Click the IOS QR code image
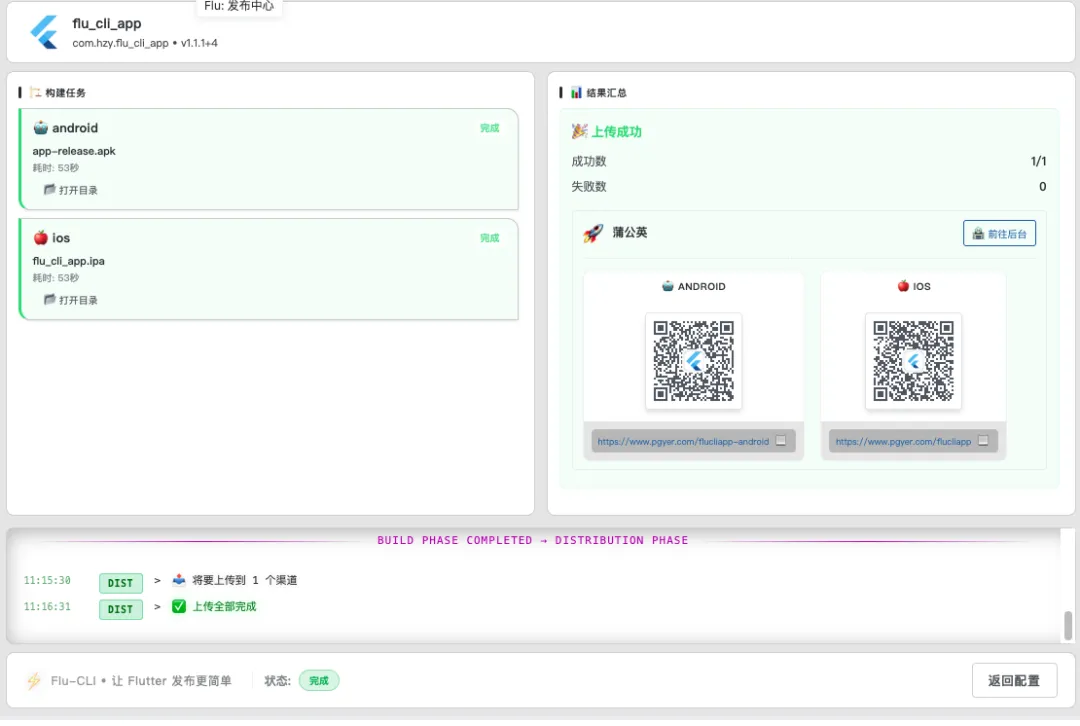The width and height of the screenshot is (1080, 726). coord(913,361)
